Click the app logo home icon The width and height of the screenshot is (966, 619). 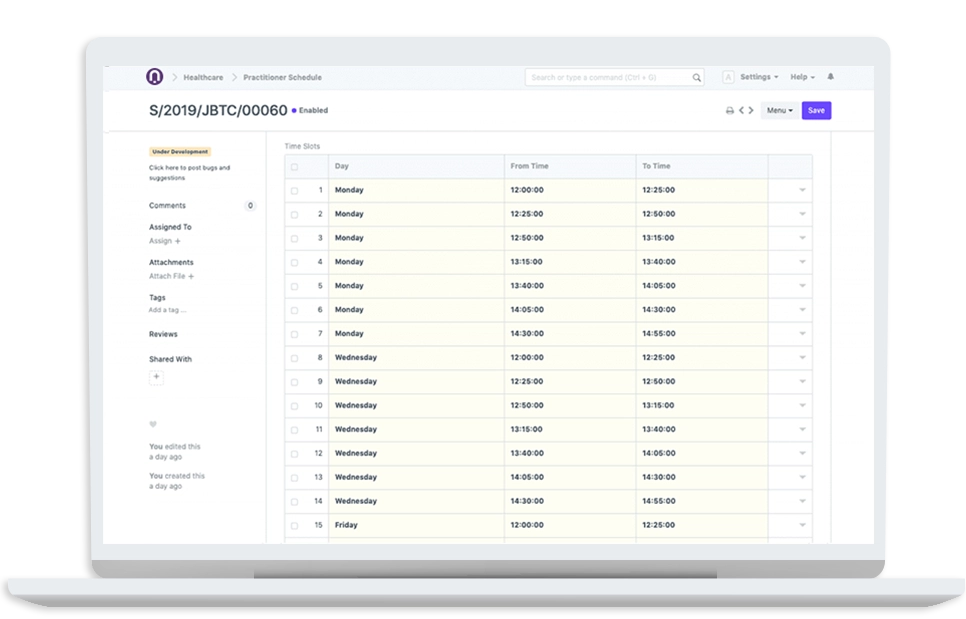(154, 77)
